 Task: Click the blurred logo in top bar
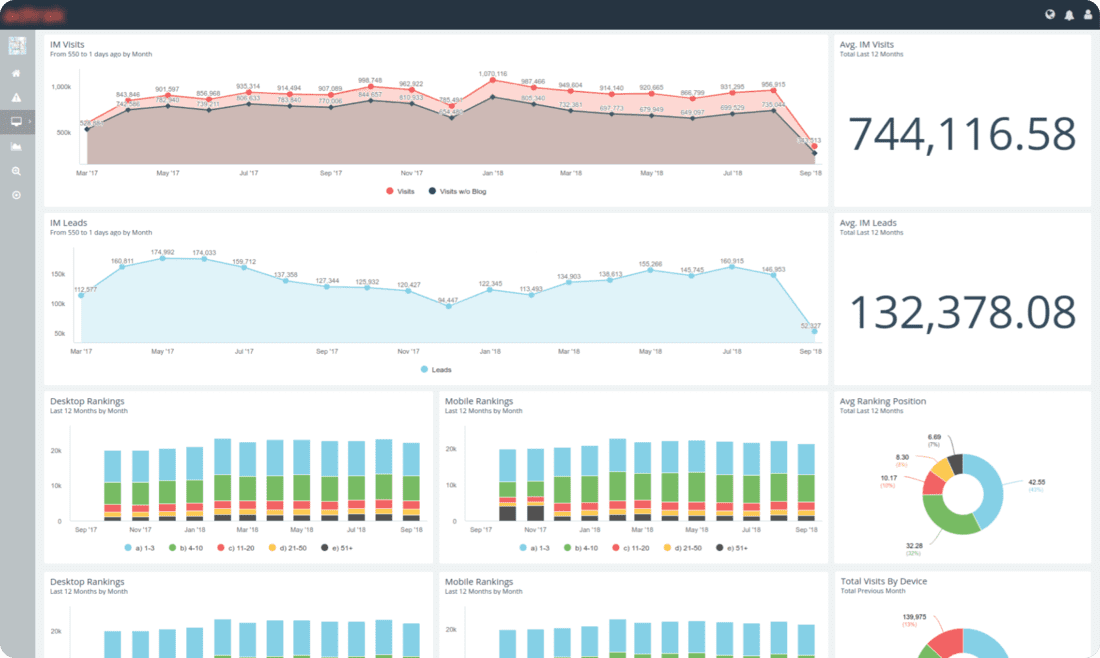[x=34, y=15]
